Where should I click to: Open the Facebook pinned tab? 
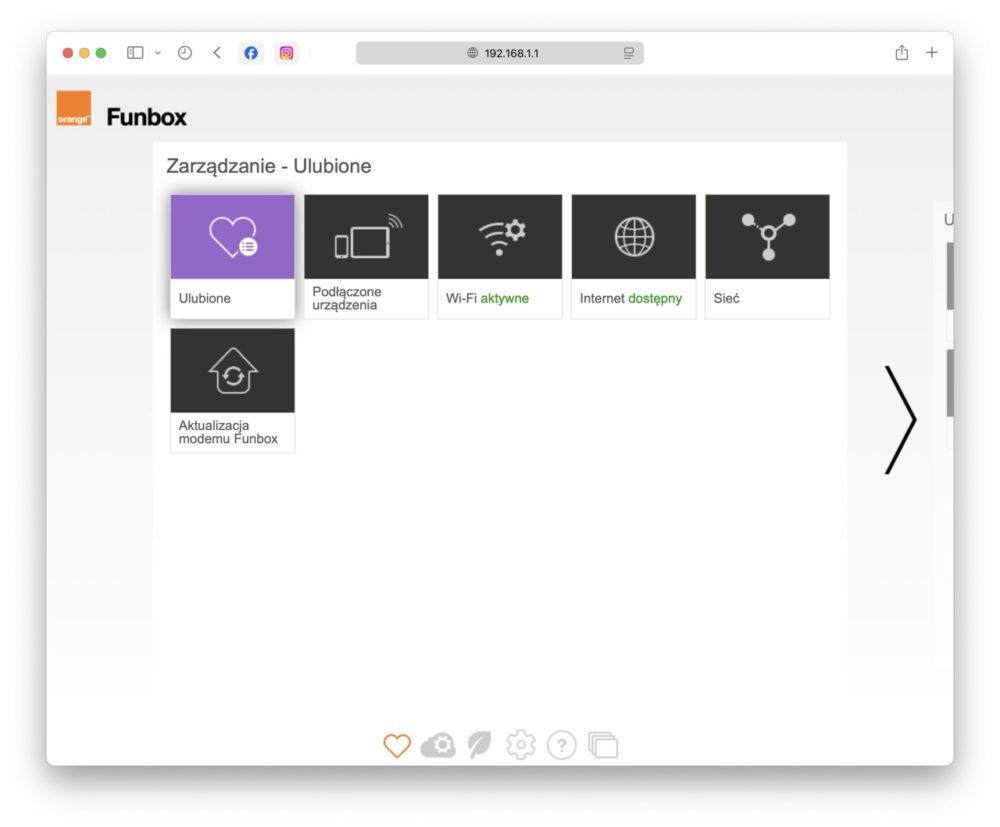[x=251, y=53]
